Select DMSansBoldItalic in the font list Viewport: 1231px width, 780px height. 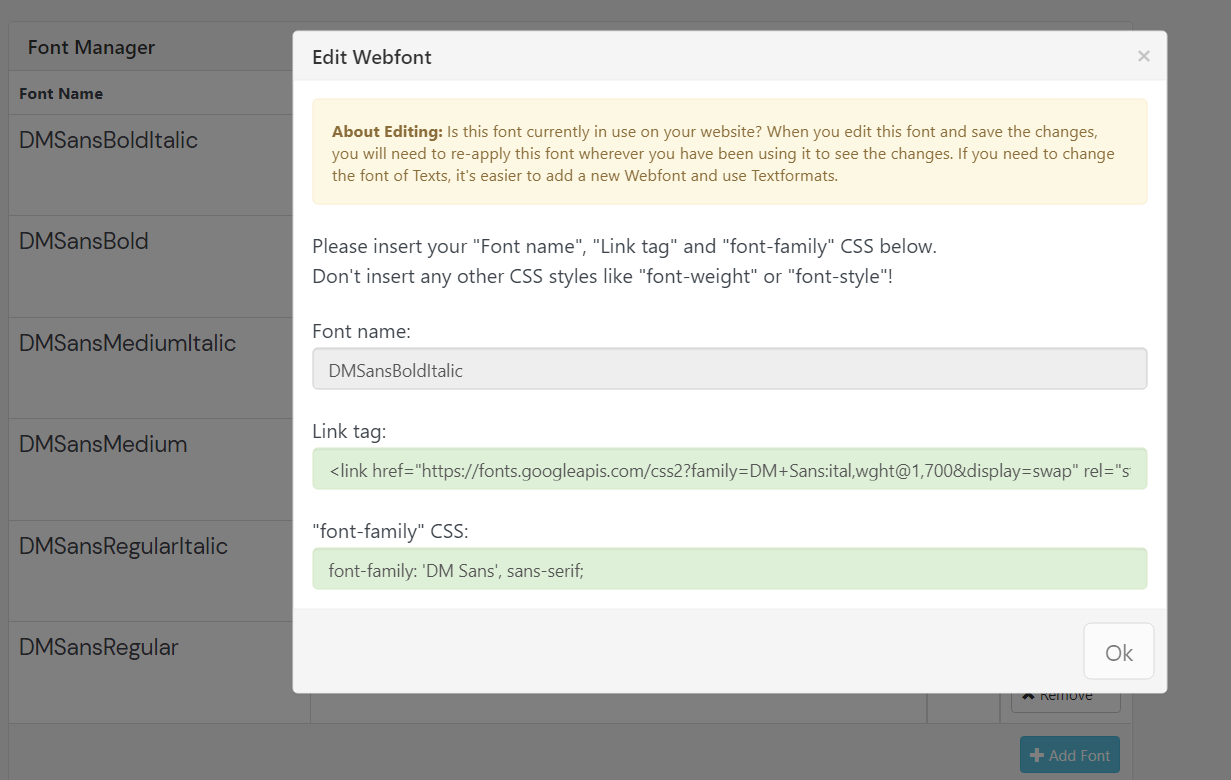(108, 140)
